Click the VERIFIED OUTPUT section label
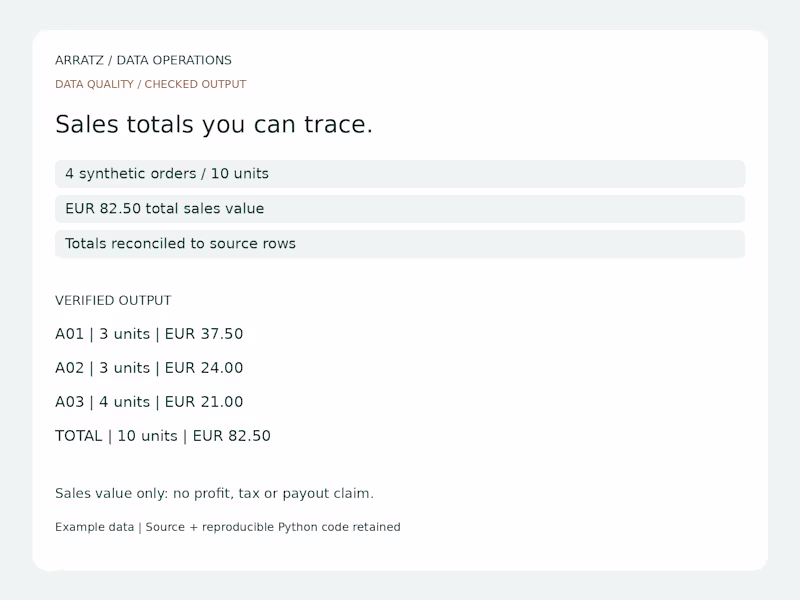Viewport: 800px width, 600px height. (x=113, y=301)
